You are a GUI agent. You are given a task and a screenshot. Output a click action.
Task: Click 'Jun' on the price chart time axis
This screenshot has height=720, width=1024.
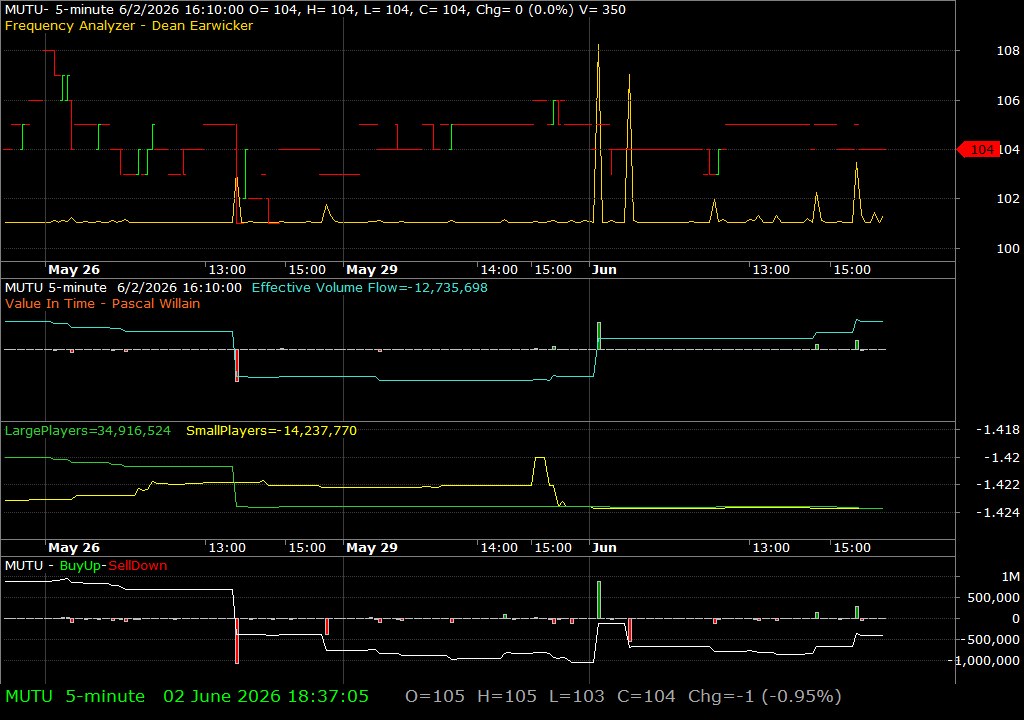pos(604,269)
